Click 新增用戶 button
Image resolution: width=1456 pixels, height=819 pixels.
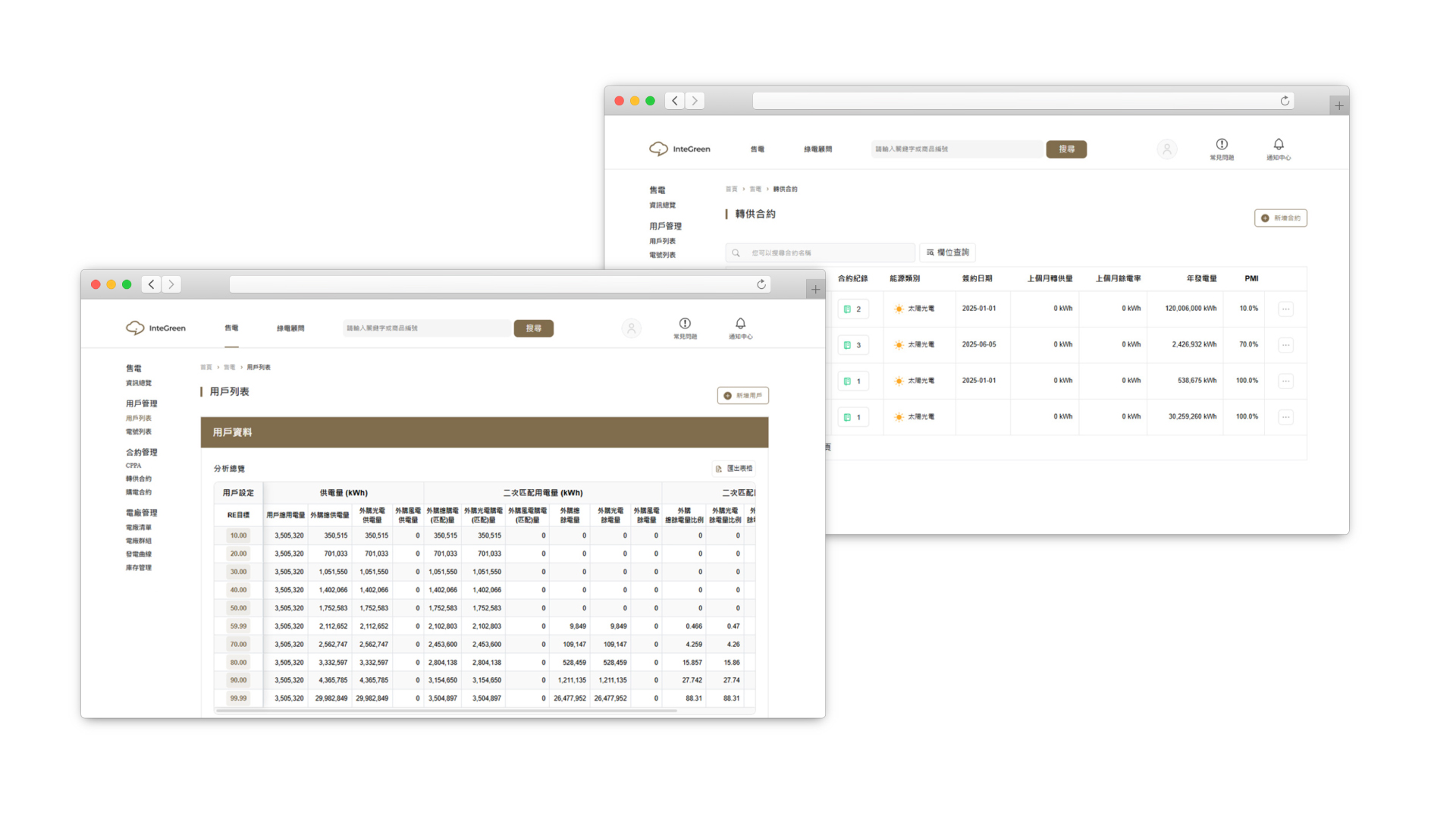[742, 395]
